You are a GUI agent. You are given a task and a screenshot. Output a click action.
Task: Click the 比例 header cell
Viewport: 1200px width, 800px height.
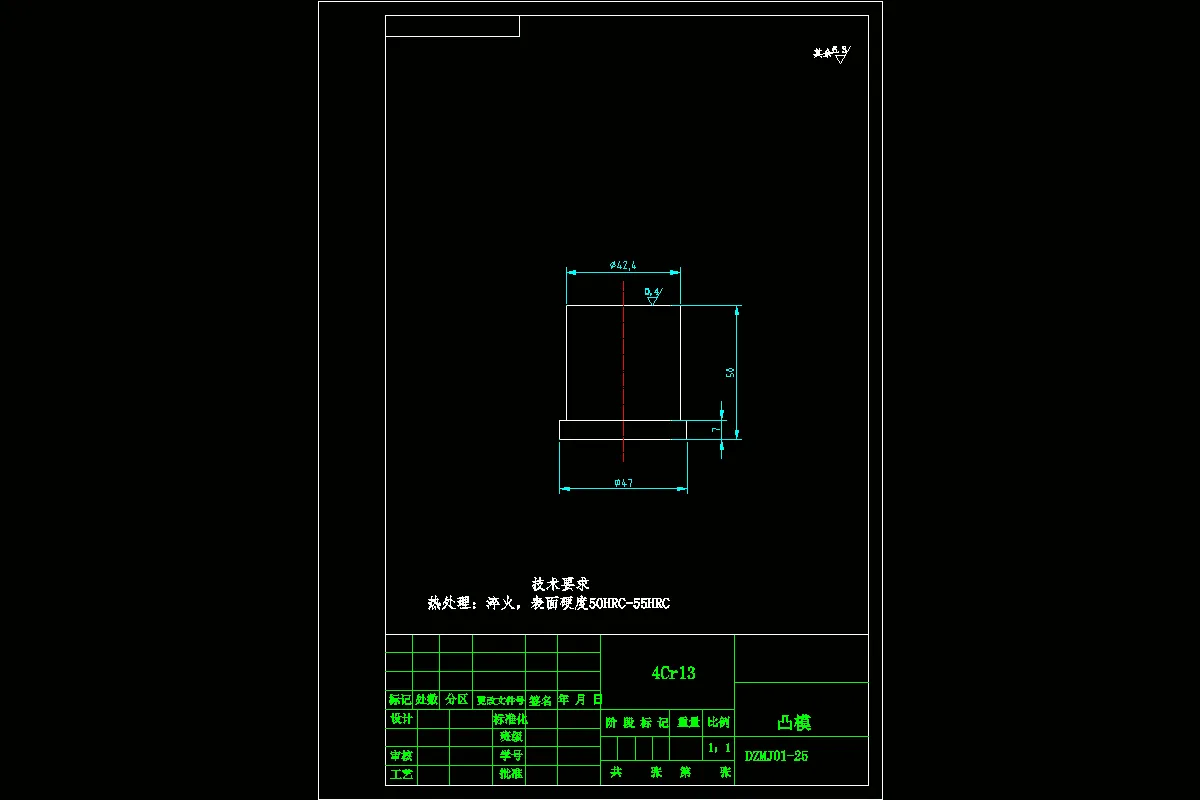[x=719, y=722]
